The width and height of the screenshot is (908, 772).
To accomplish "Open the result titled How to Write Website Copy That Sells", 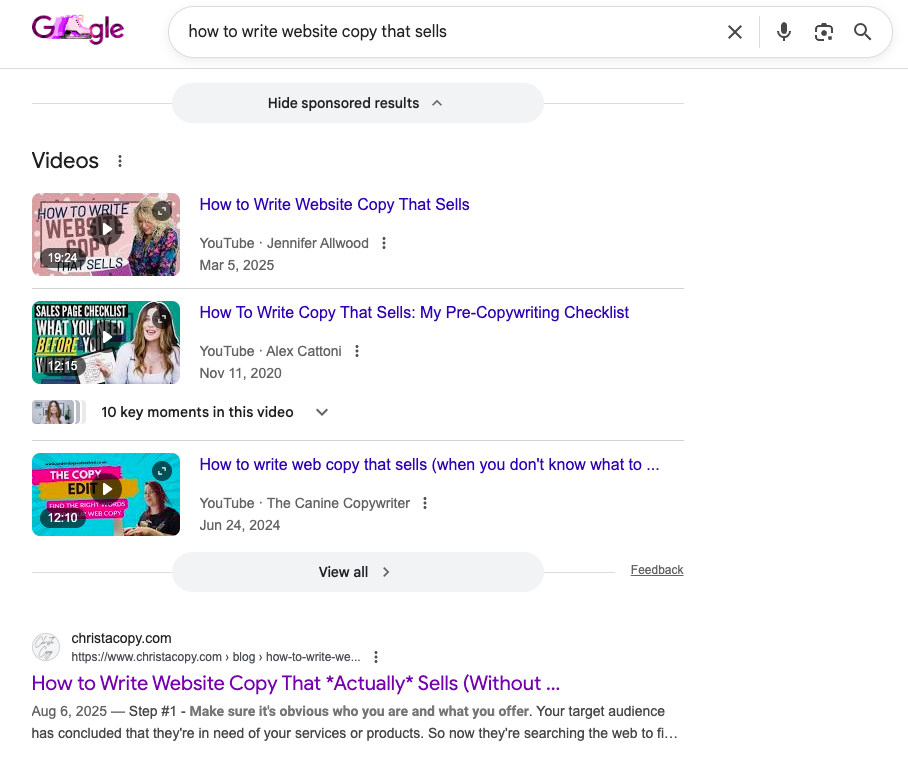I will click(x=334, y=204).
